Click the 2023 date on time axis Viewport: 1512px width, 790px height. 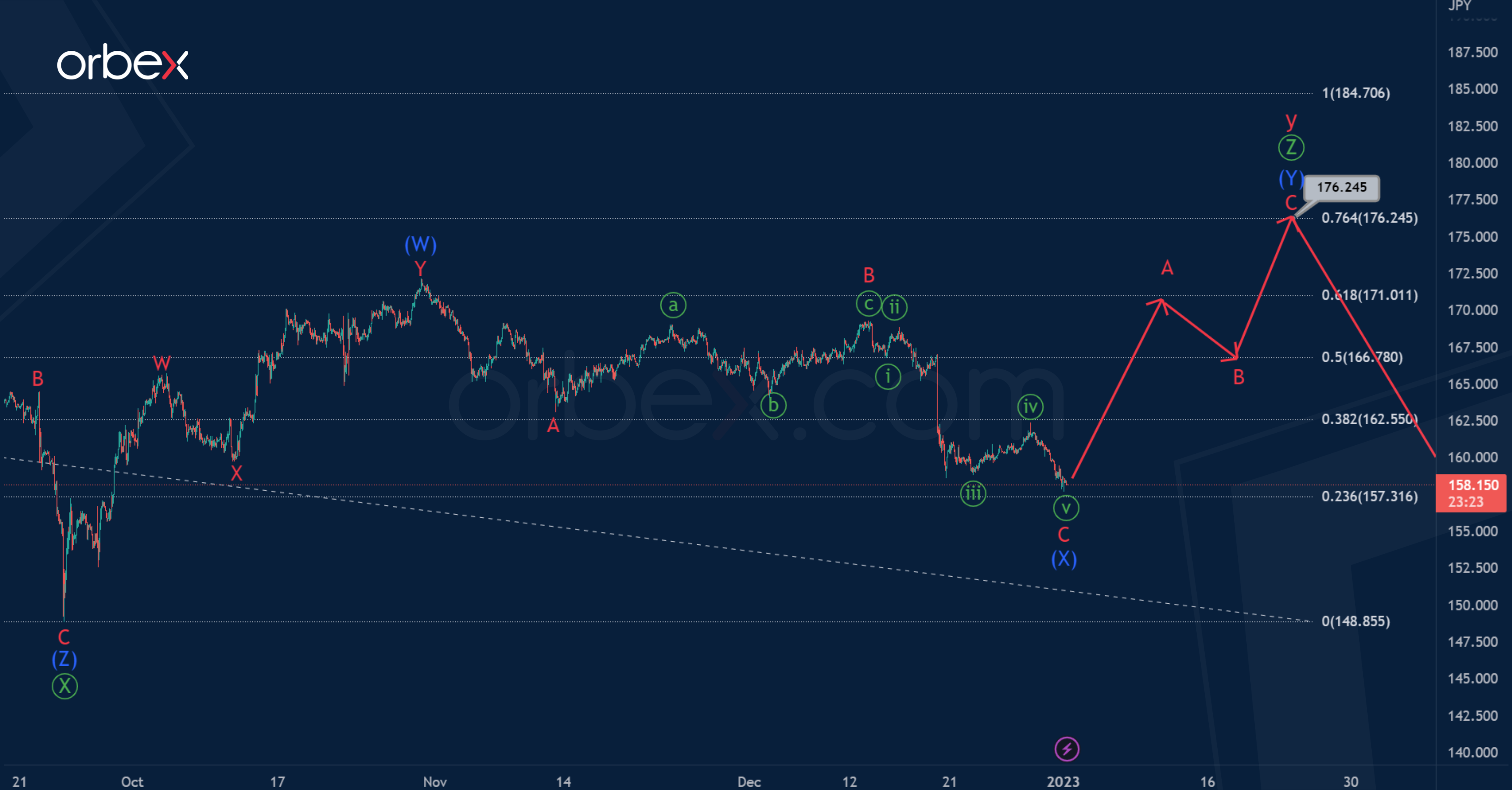coord(1063,781)
